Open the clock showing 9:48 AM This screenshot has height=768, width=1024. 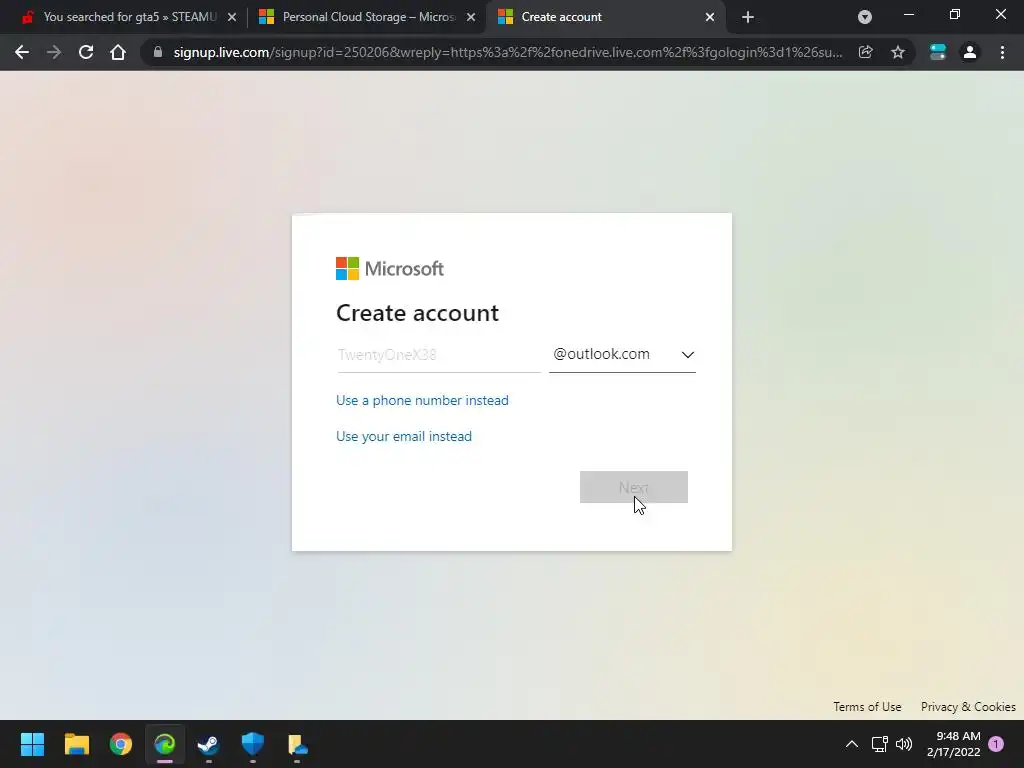pyautogui.click(x=953, y=744)
